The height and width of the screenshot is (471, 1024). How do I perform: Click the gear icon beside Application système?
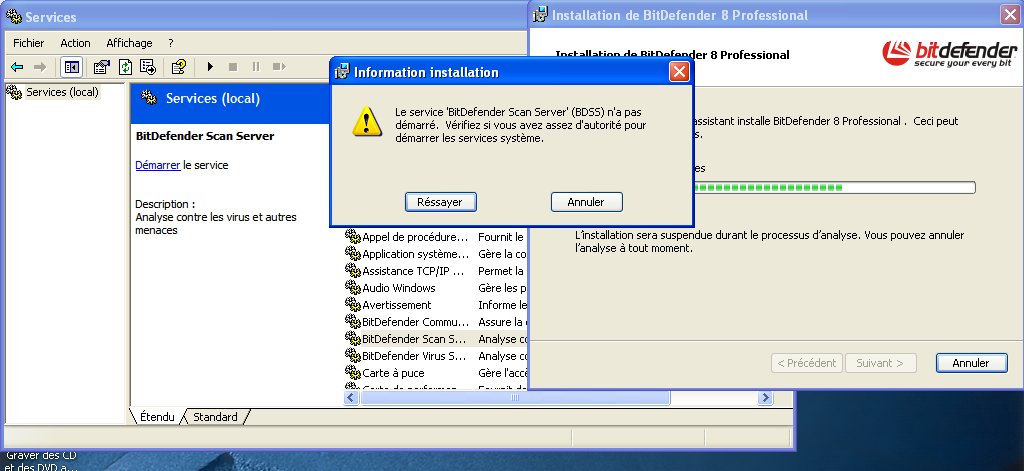pyautogui.click(x=353, y=253)
